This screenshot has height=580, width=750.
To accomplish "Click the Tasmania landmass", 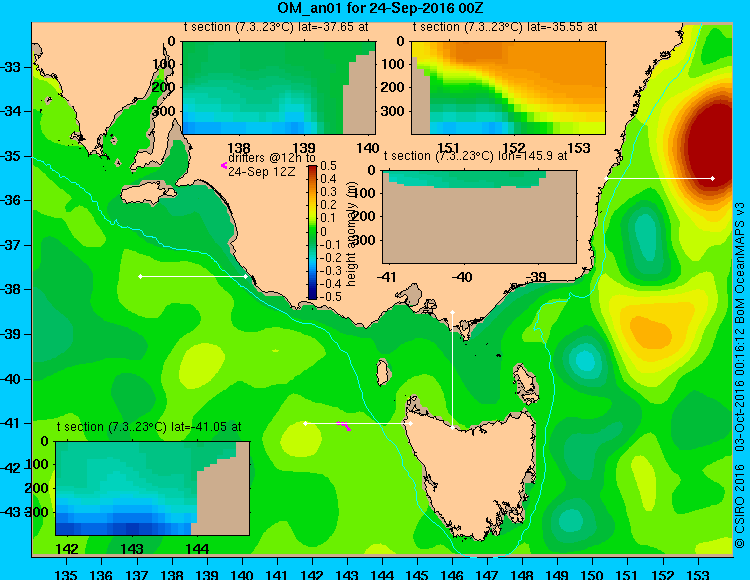I will click(474, 473).
